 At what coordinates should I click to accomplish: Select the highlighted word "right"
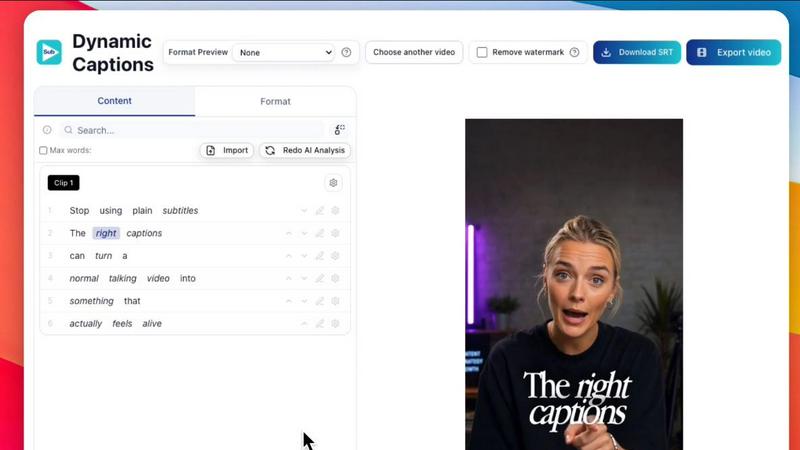click(x=106, y=233)
